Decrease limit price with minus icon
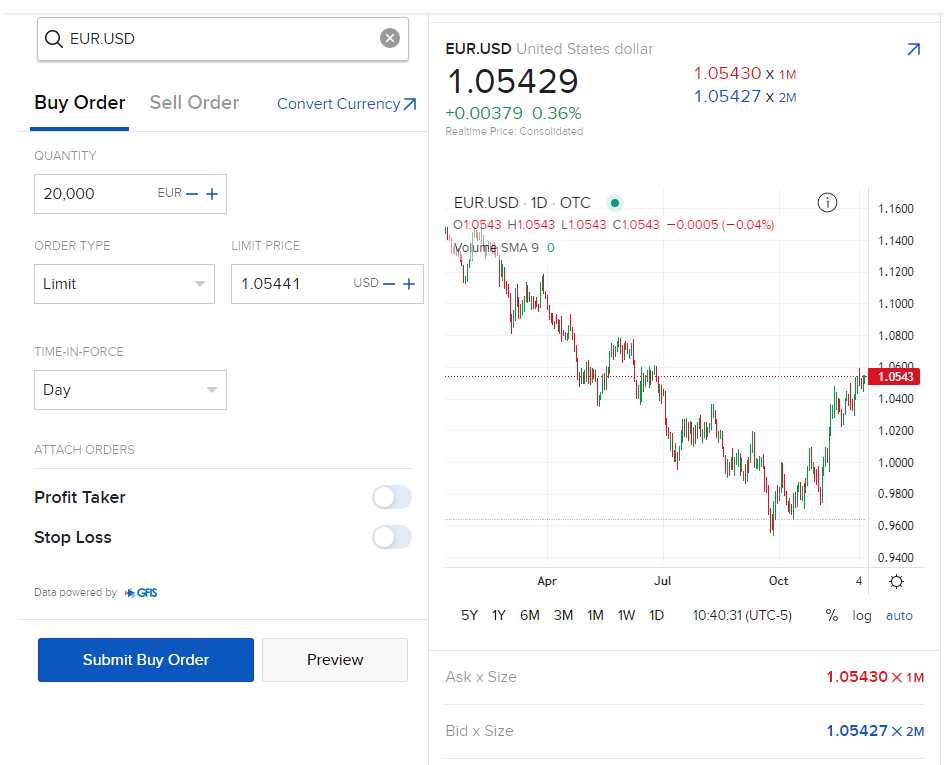Image resolution: width=944 pixels, height=765 pixels. coord(389,283)
